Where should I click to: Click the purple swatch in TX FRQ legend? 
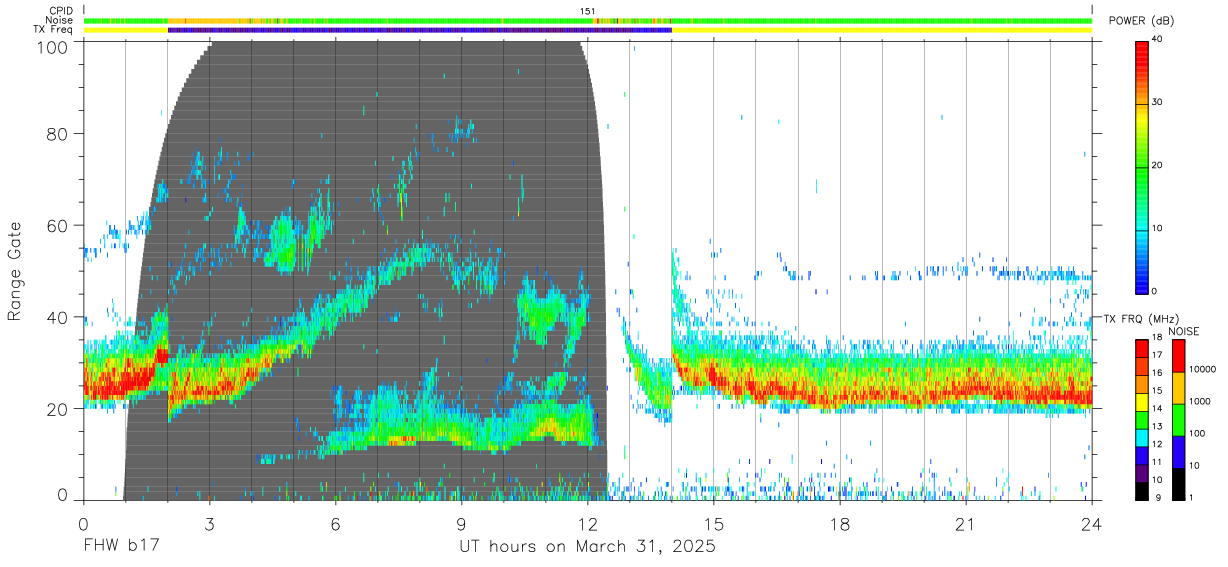(x=1142, y=472)
